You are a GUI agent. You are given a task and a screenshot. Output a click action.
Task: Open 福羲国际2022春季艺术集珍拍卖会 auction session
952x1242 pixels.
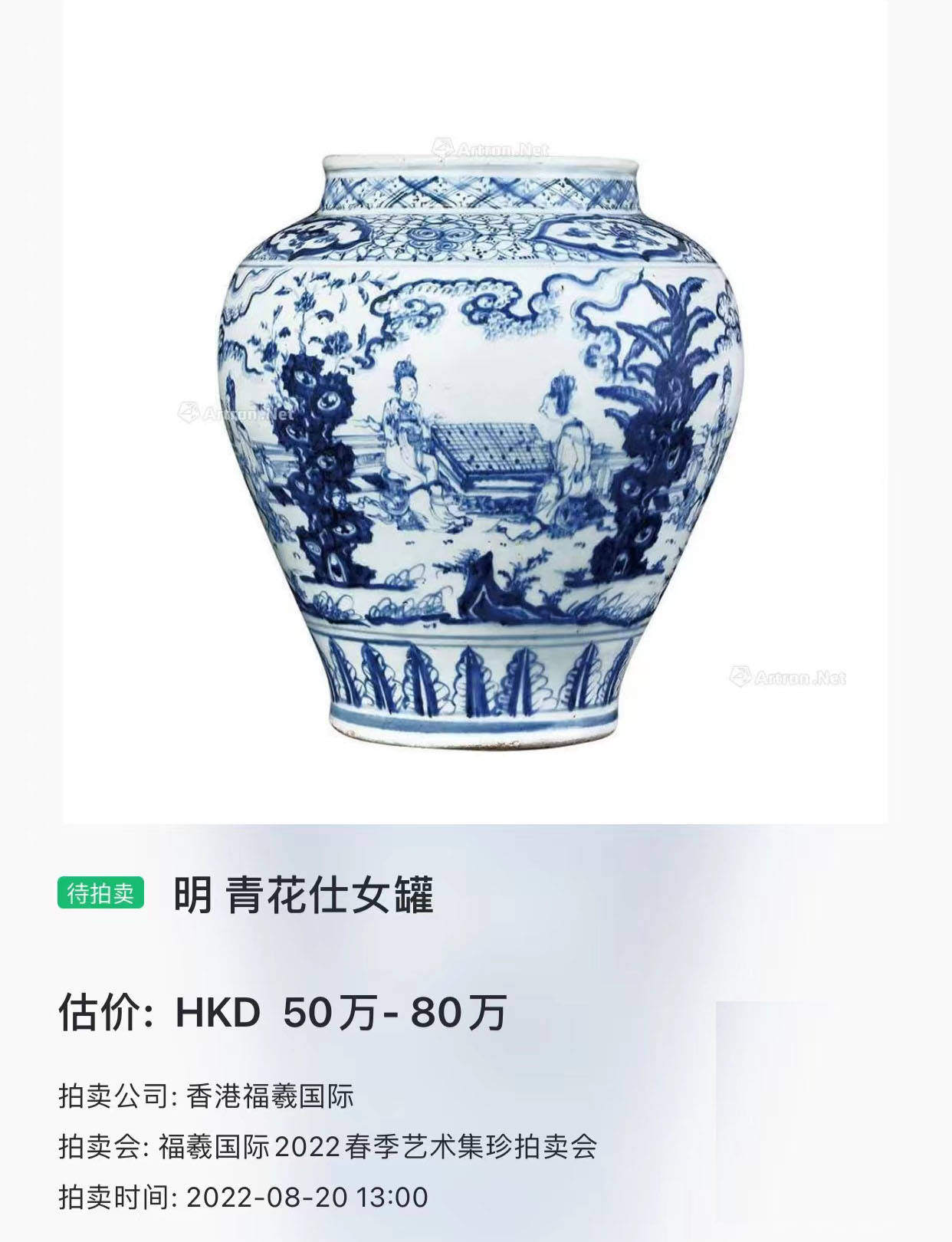[x=378, y=1147]
